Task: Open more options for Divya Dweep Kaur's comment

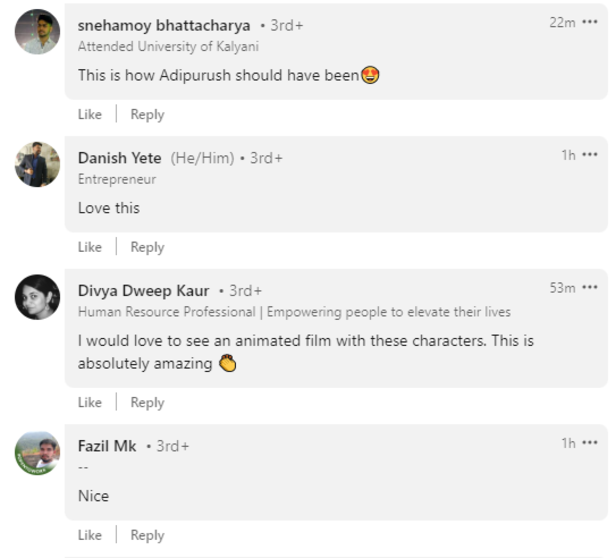Action: click(590, 288)
